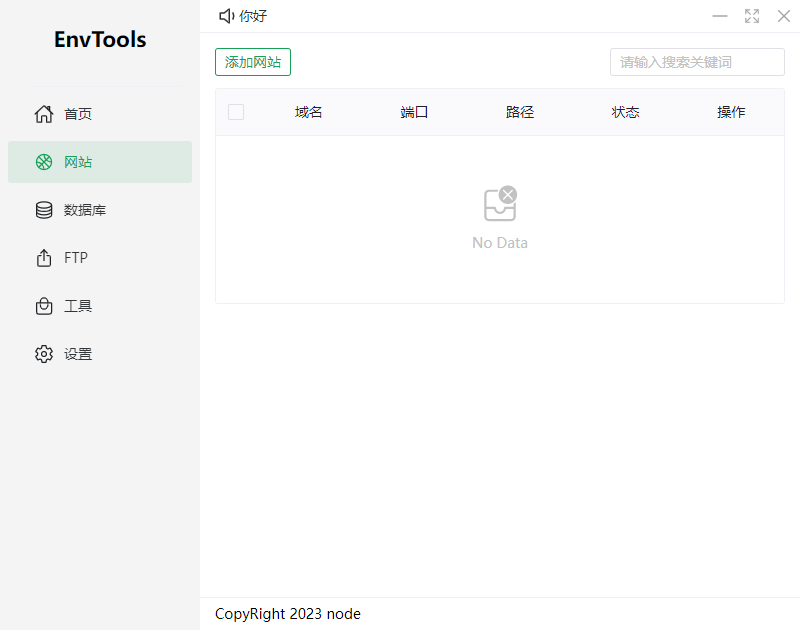Click the fullscreen expand icon in titlebar
Image resolution: width=800 pixels, height=630 pixels.
(x=752, y=16)
